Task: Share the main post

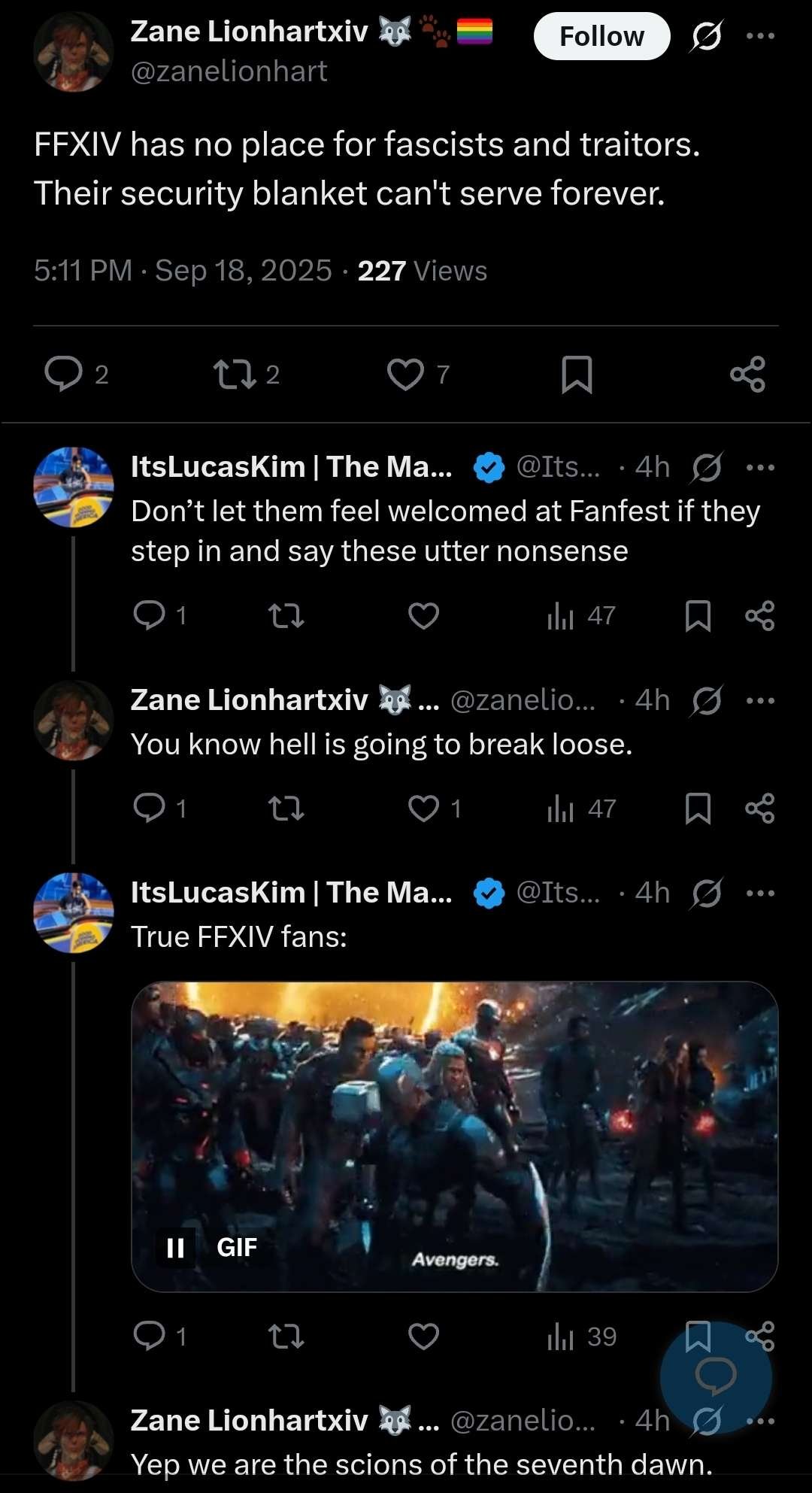Action: click(747, 374)
